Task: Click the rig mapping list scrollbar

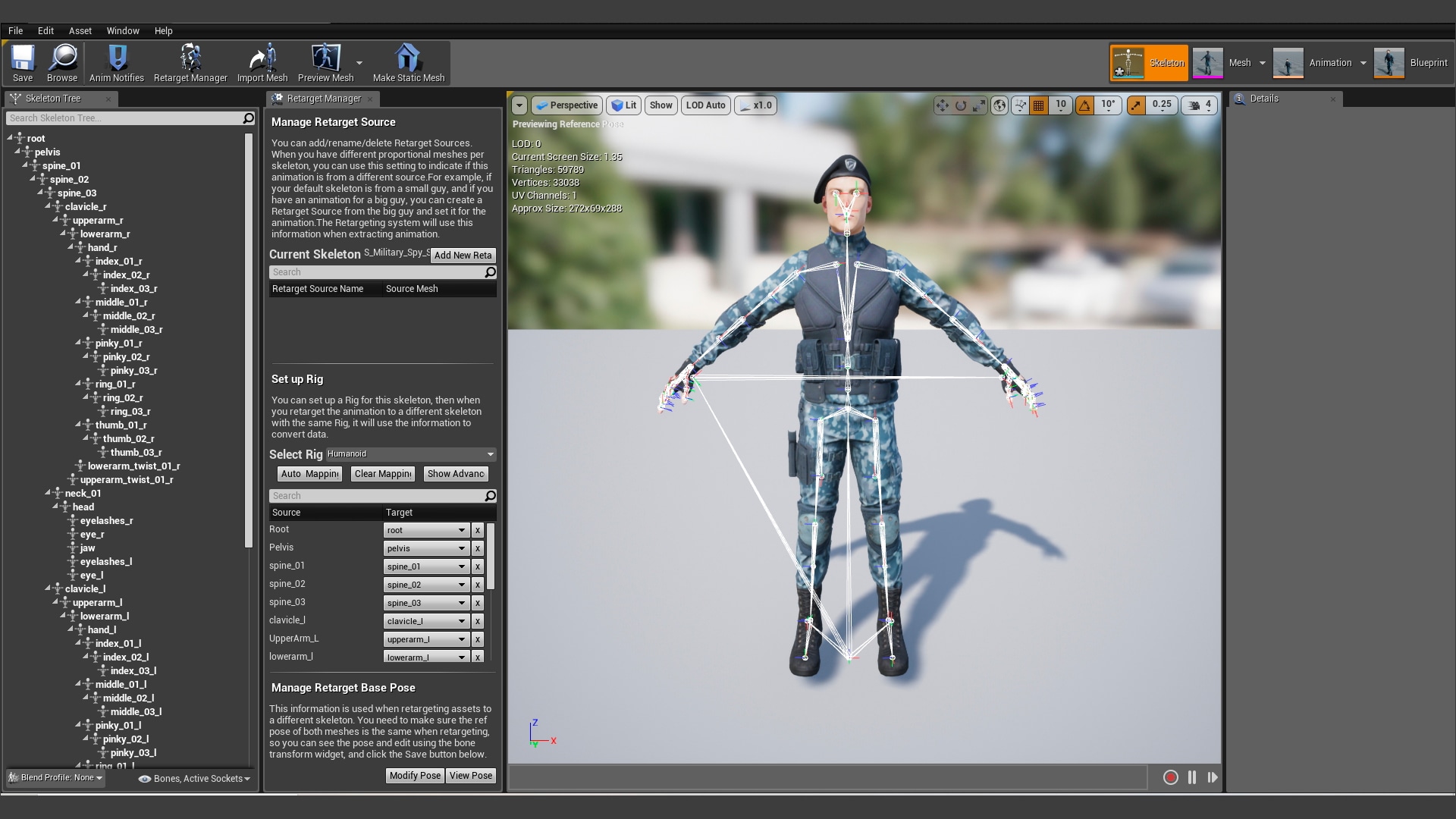Action: pos(491,556)
